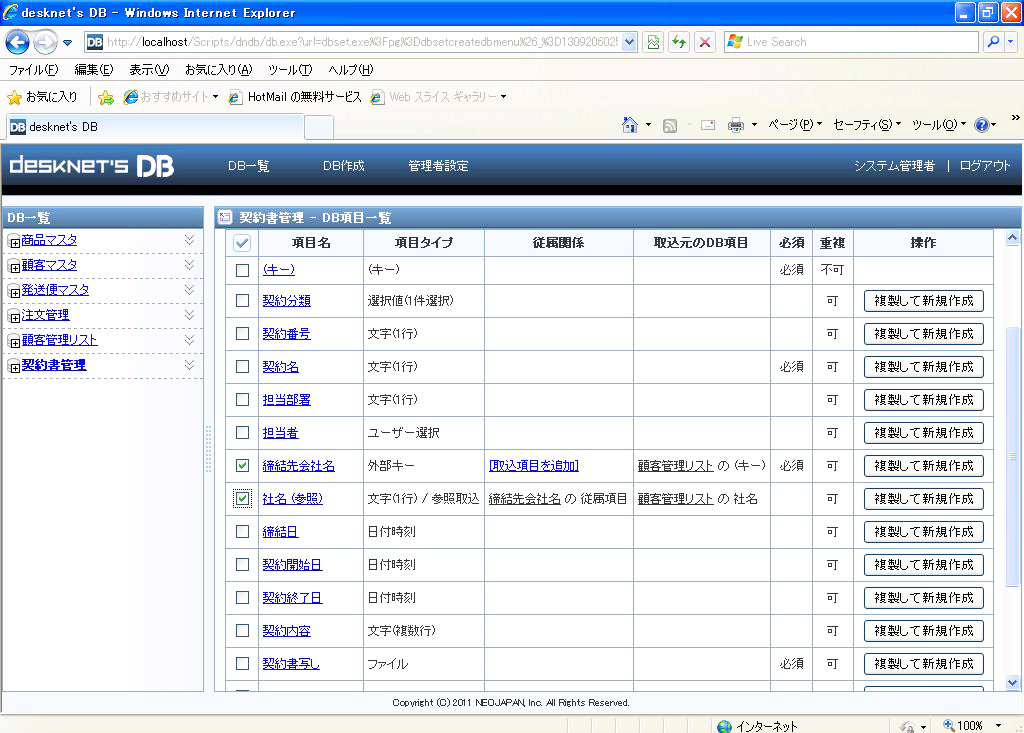Click the Live Search magnifier icon

click(993, 42)
